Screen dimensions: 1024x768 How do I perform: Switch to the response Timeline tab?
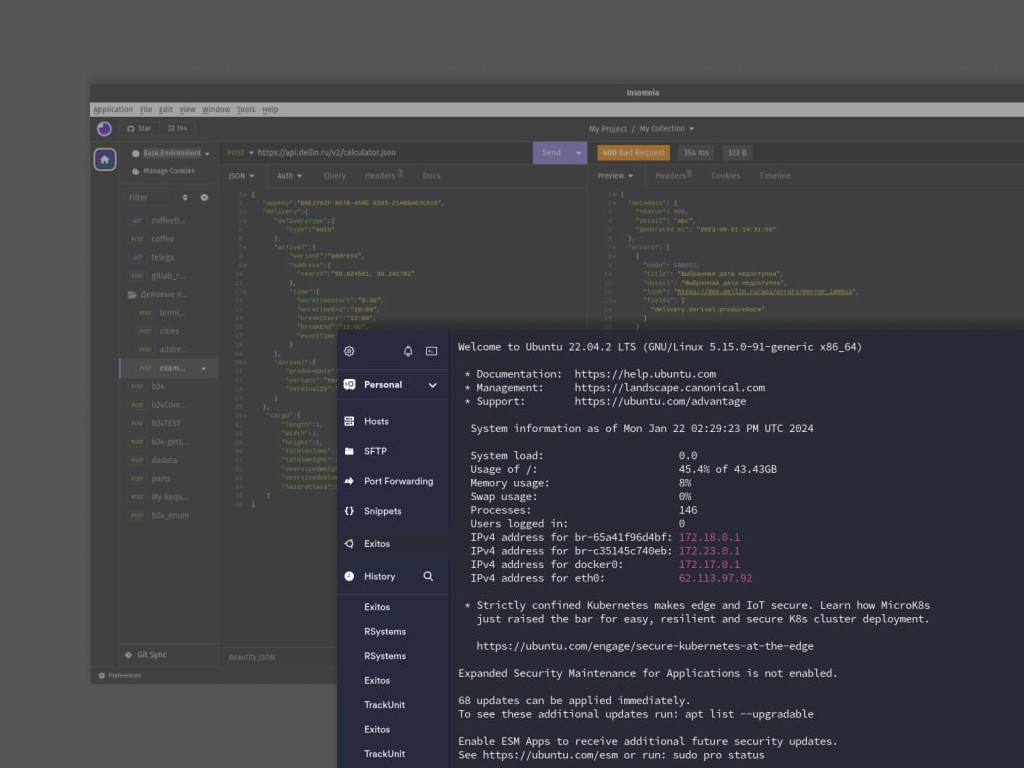774,176
